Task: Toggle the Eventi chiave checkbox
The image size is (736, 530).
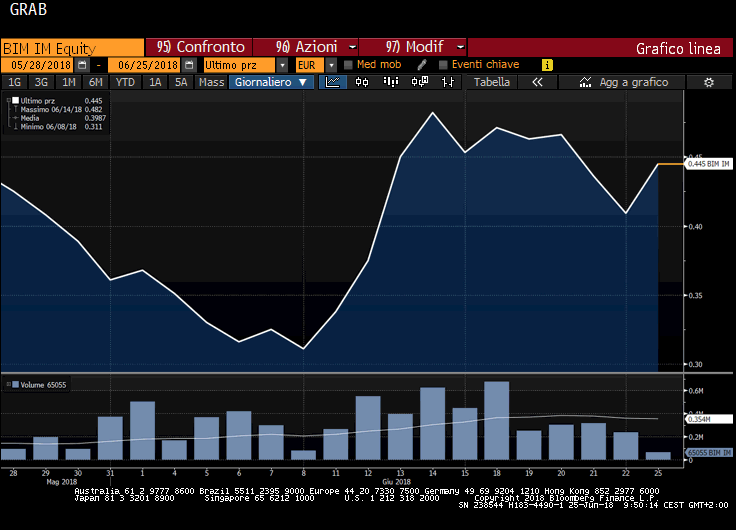Action: coord(443,65)
